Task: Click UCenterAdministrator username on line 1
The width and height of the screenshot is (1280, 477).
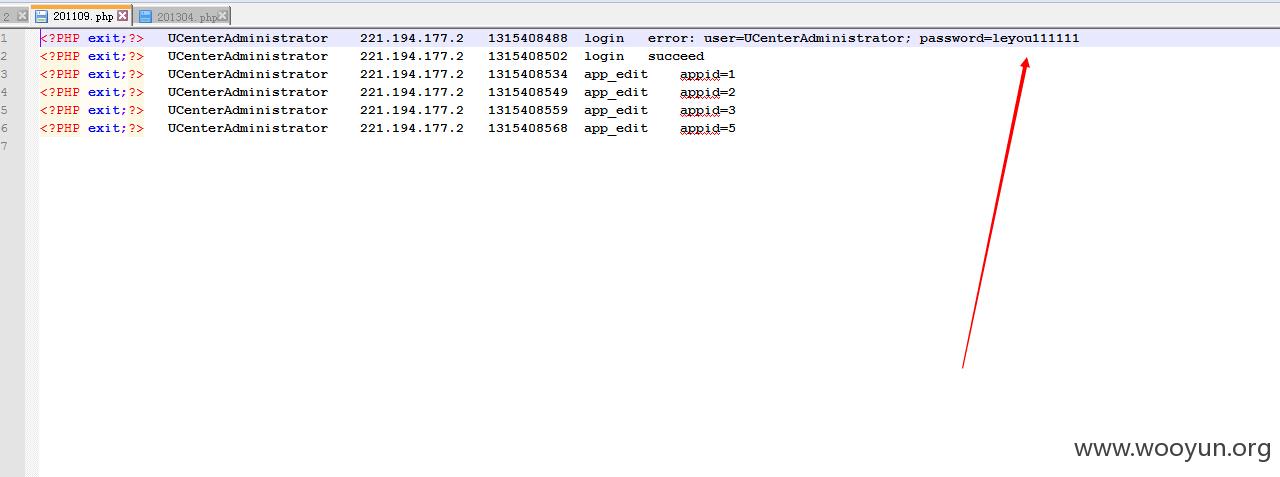Action: (248, 38)
